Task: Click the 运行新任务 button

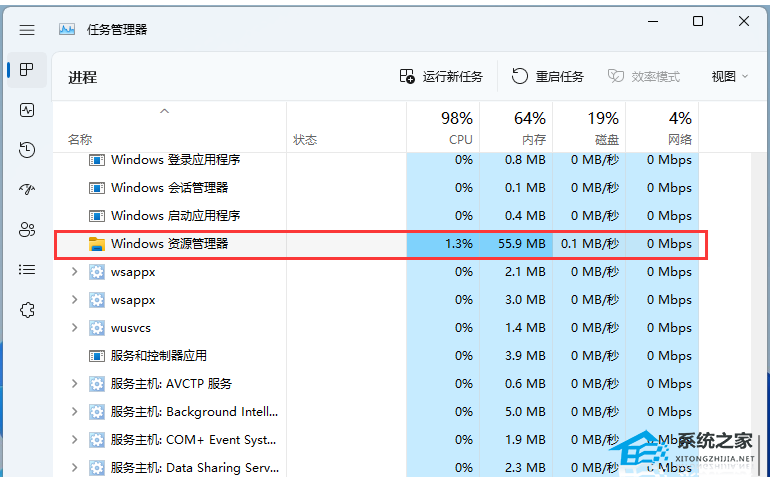Action: coord(441,77)
